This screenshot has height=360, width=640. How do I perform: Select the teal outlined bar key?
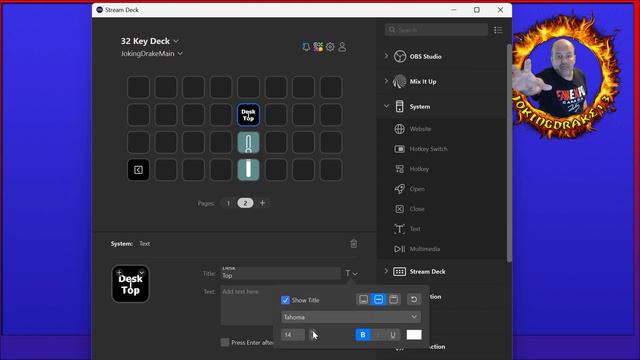click(248, 142)
